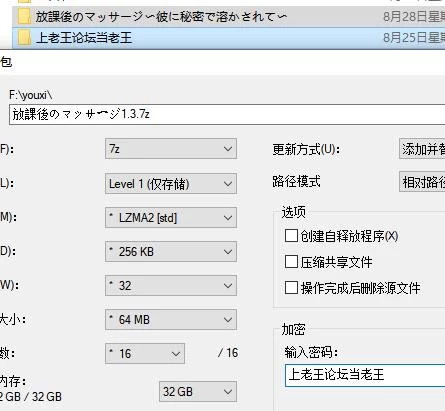Enable 创建自释放程序(X) checkbox

(x=291, y=236)
